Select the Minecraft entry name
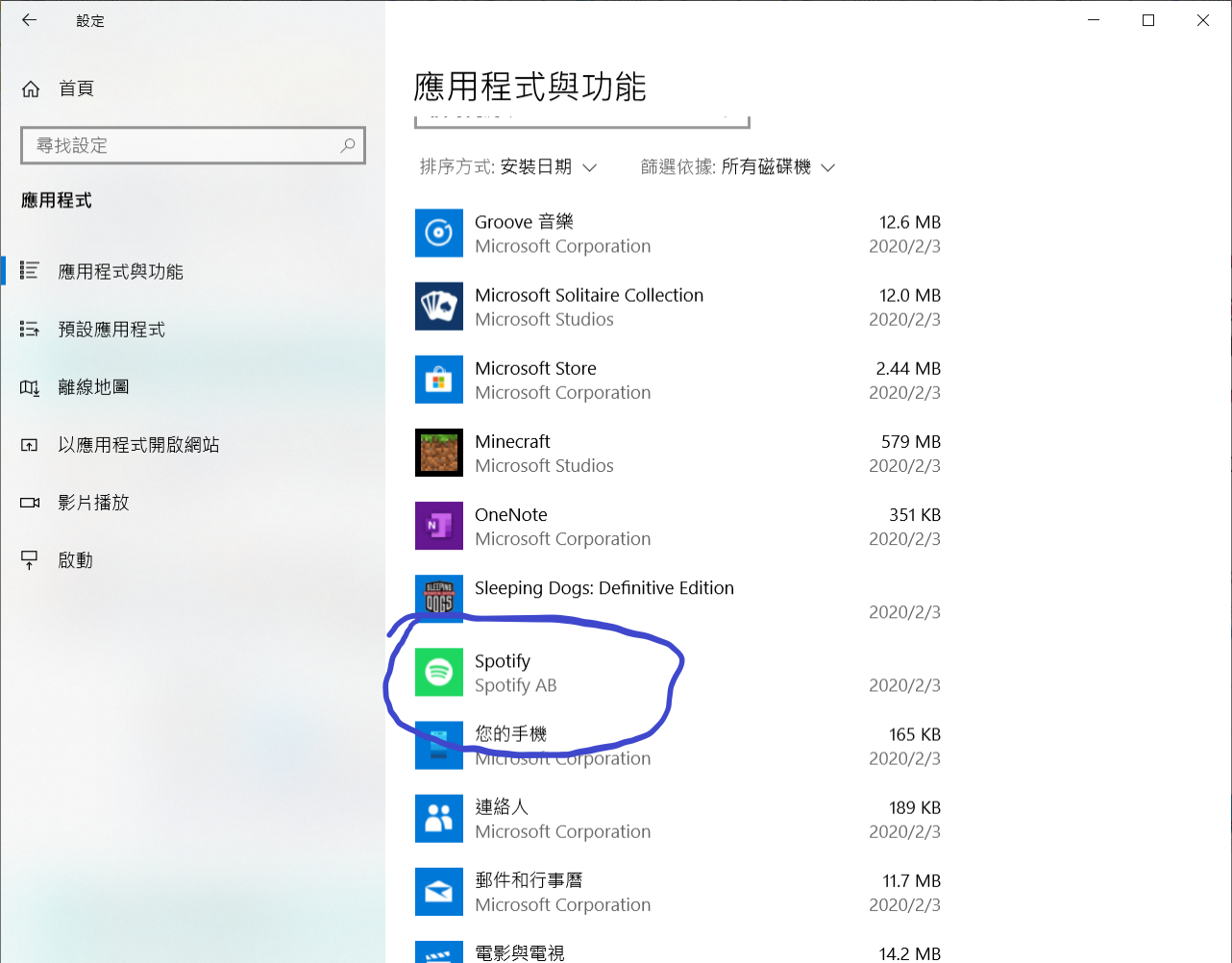Image resolution: width=1232 pixels, height=963 pixels. click(512, 441)
